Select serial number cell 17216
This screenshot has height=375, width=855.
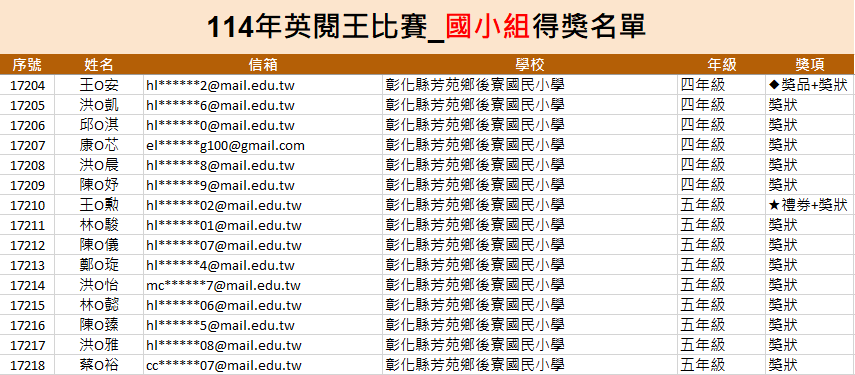(x=27, y=325)
